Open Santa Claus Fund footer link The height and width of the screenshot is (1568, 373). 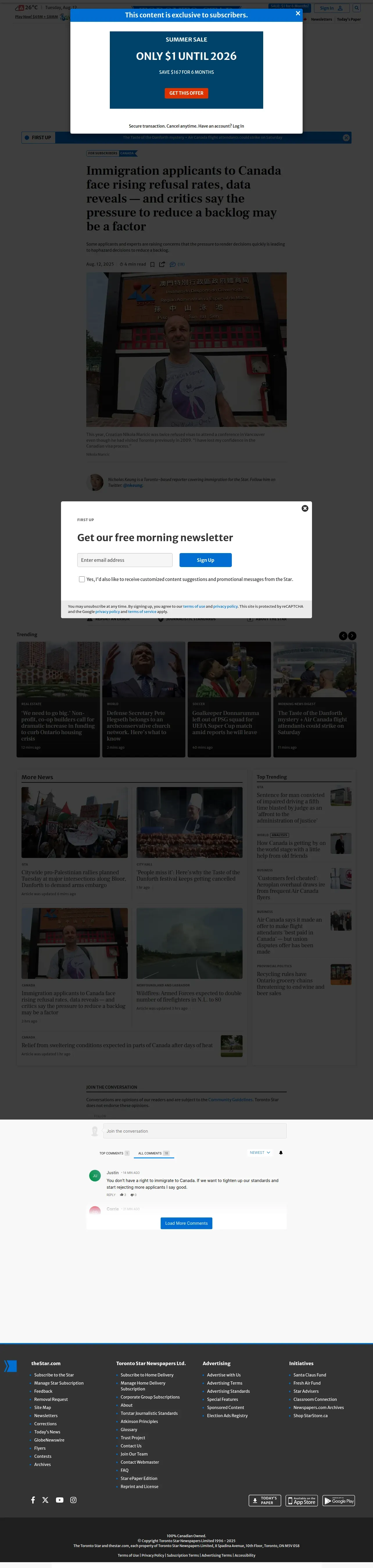coord(310,1375)
